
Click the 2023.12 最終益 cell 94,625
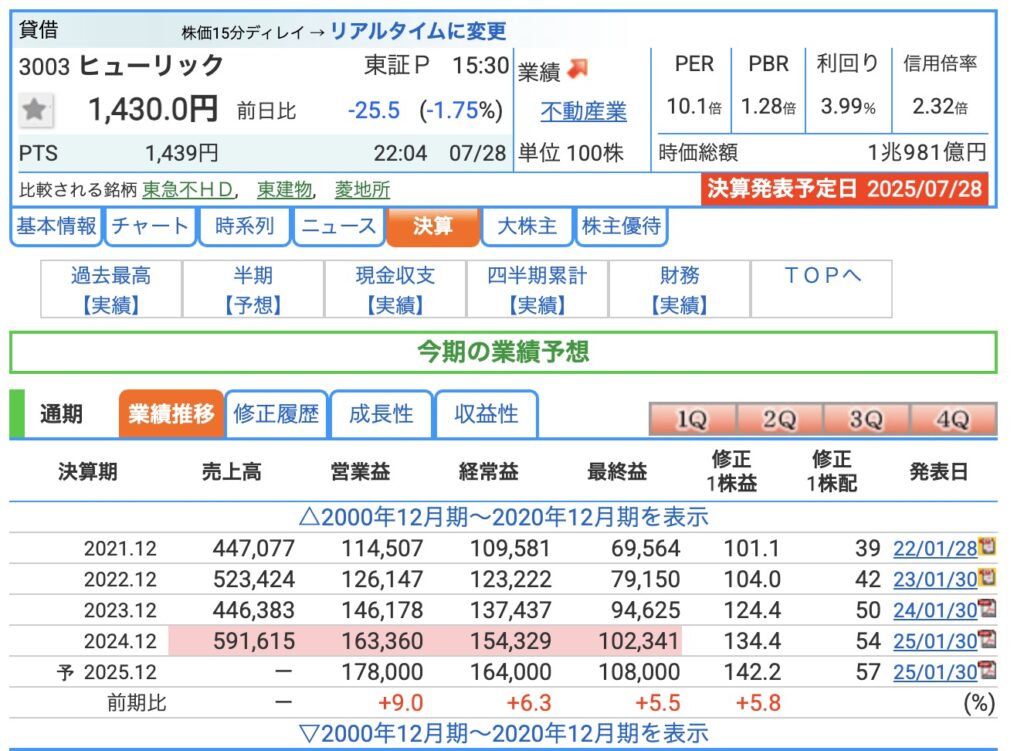point(646,610)
